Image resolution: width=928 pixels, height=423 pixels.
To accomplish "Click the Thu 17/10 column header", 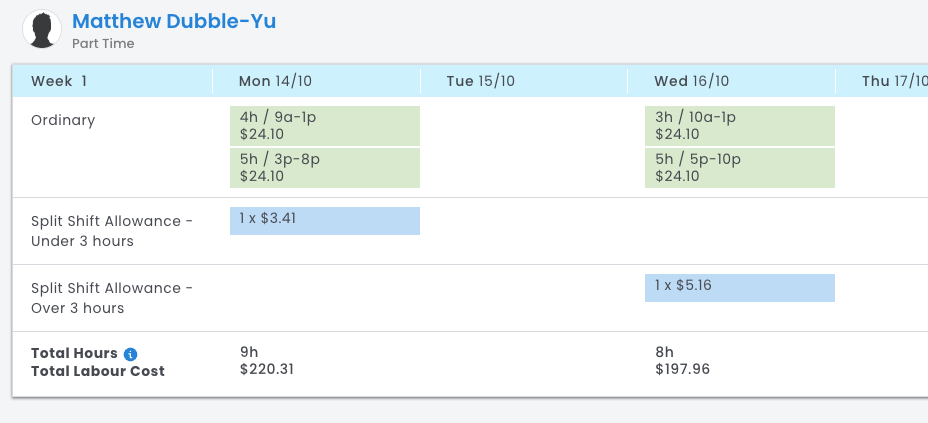I will [x=893, y=81].
